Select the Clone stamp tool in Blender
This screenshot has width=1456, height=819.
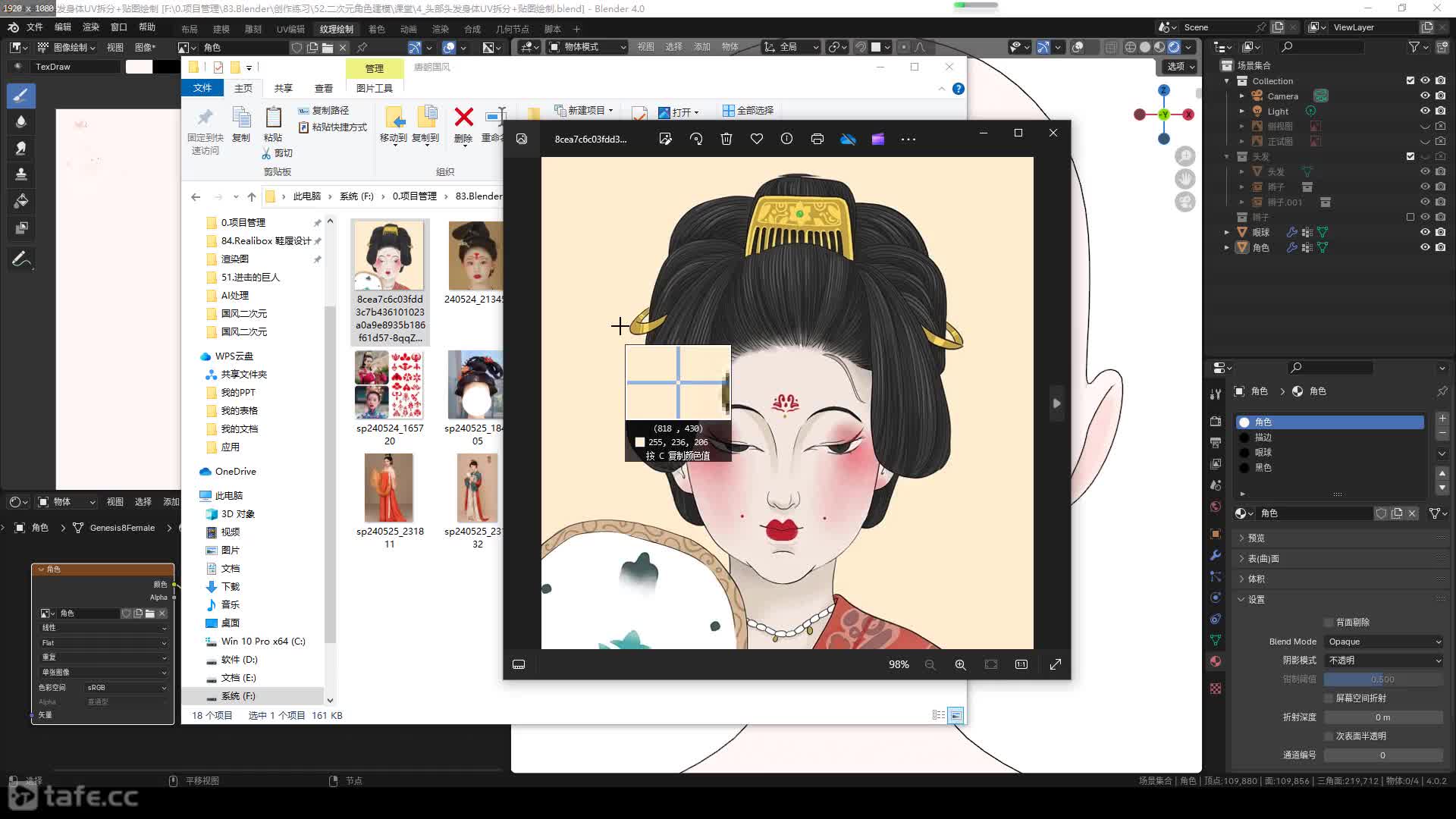click(21, 175)
